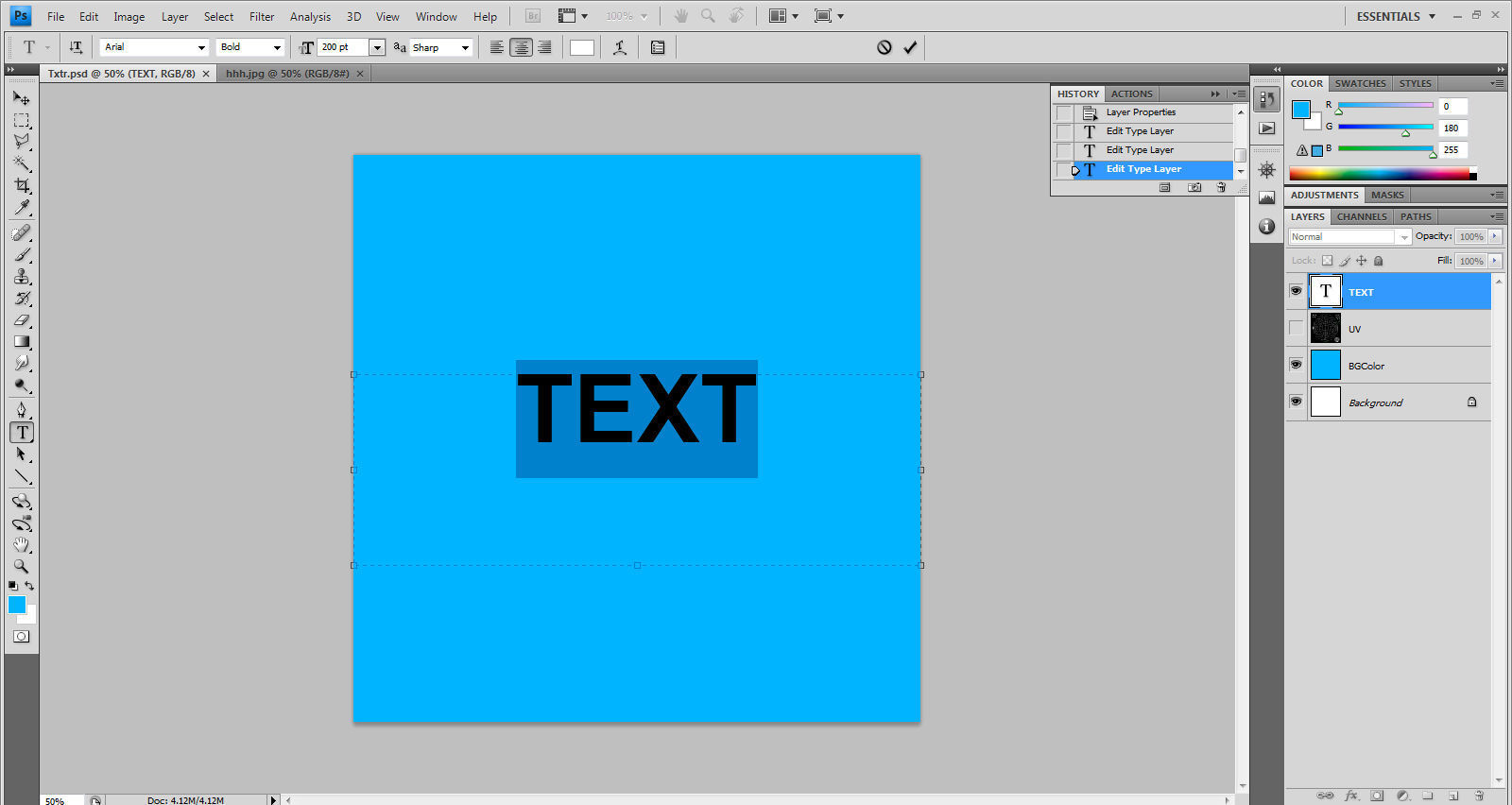Open the Window menu
1512x805 pixels.
pos(437,16)
